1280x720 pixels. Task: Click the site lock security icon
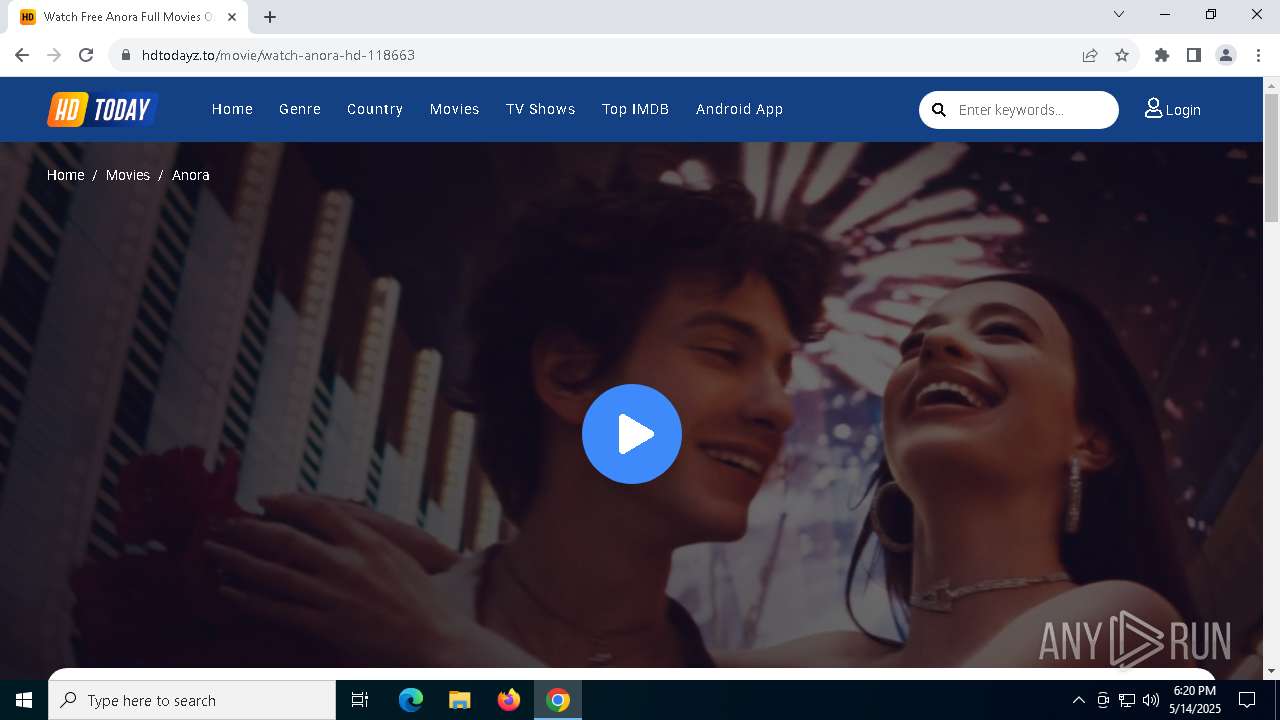[x=126, y=55]
